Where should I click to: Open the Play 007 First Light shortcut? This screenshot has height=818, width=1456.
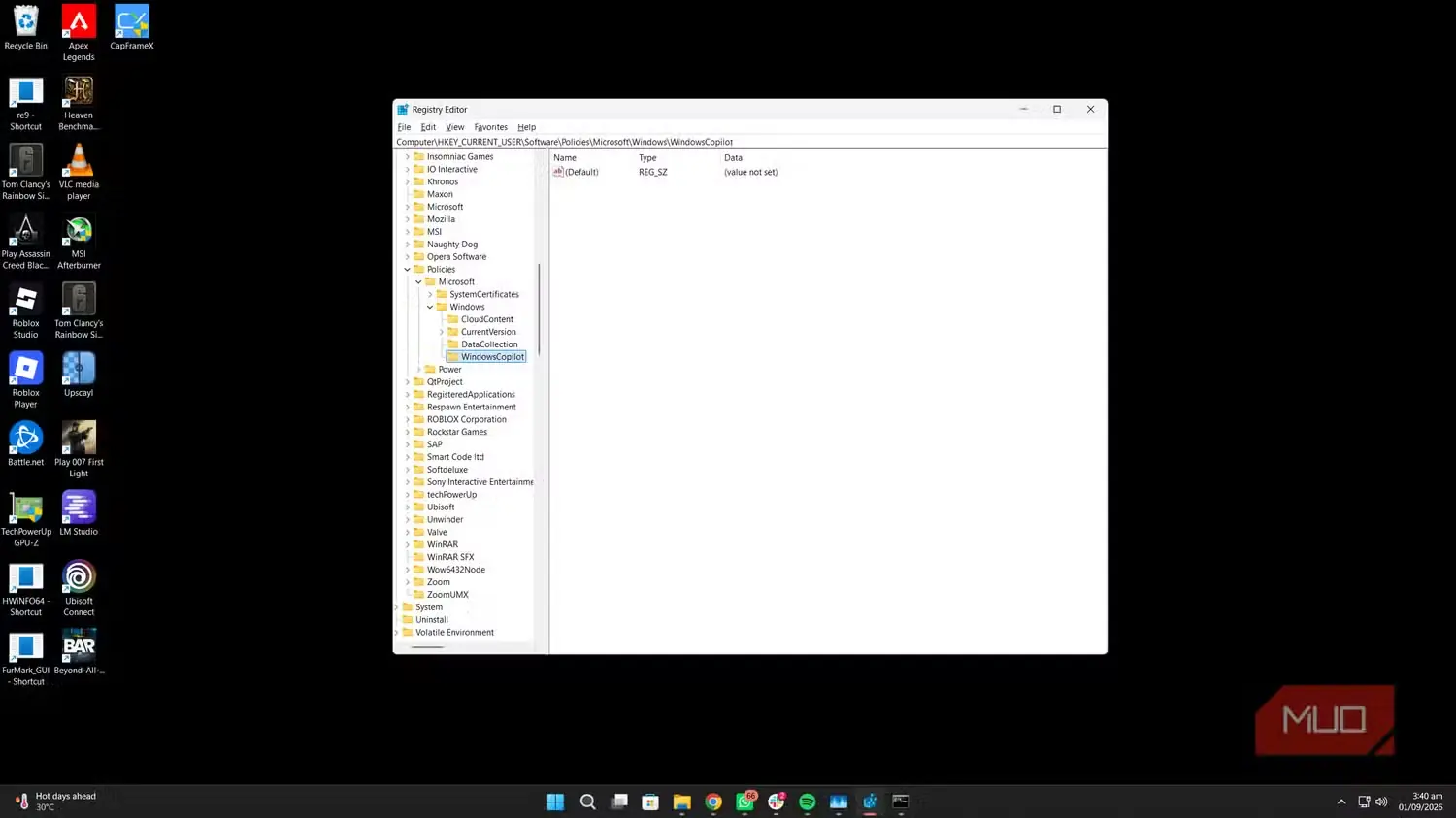[x=79, y=449]
